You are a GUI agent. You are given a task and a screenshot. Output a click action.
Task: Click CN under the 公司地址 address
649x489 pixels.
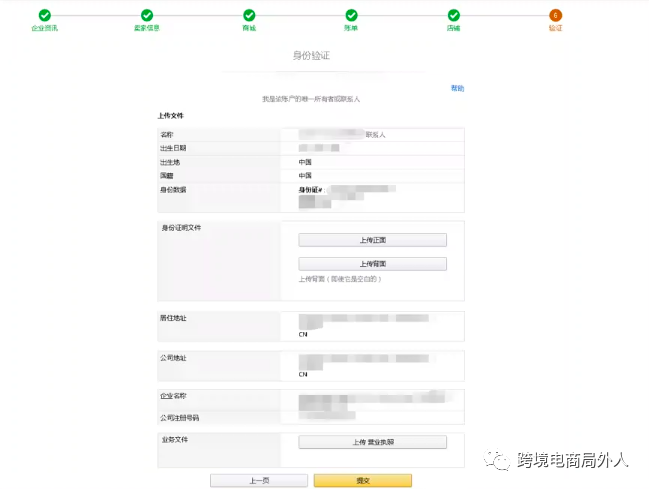(x=303, y=374)
